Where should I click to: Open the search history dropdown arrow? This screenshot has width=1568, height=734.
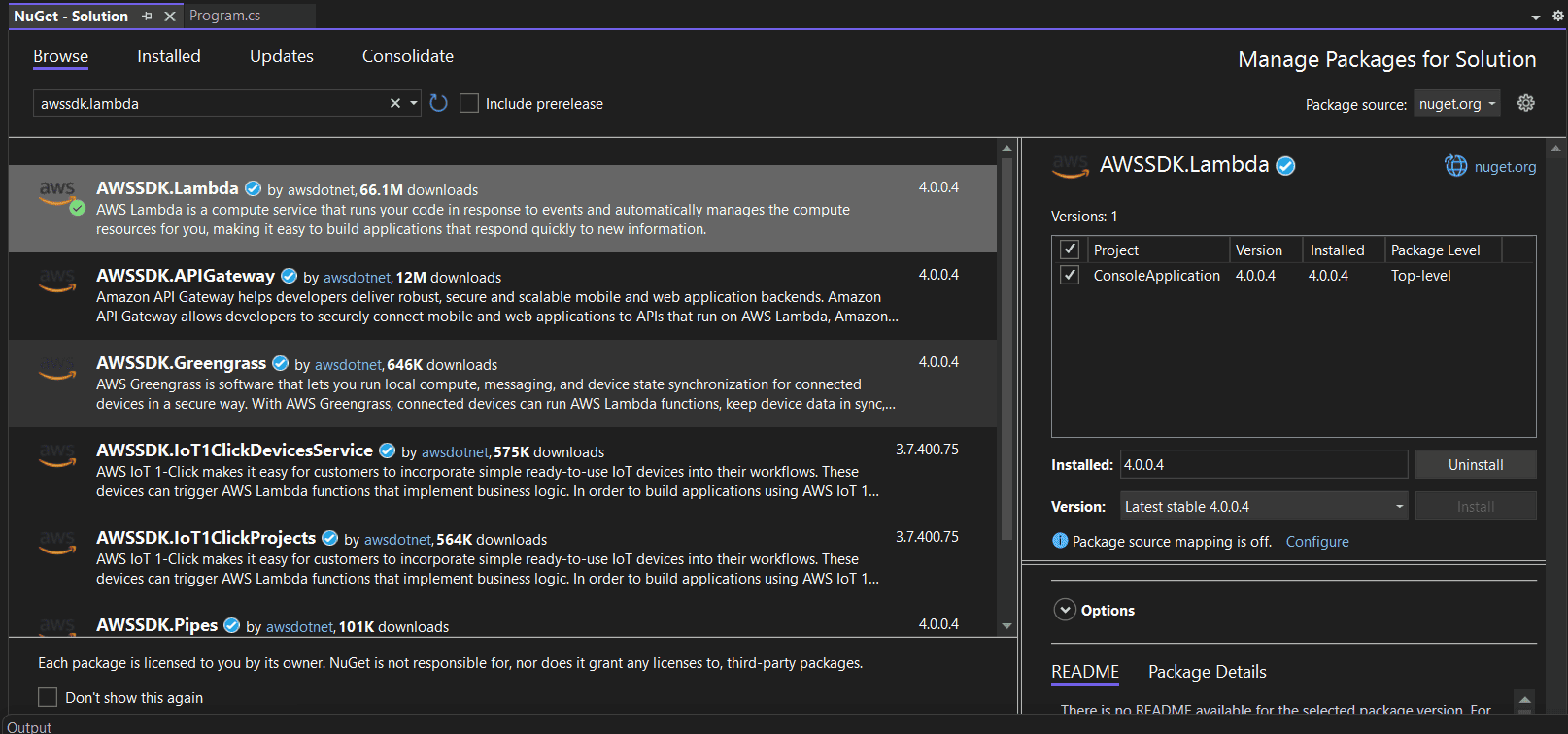coord(414,103)
